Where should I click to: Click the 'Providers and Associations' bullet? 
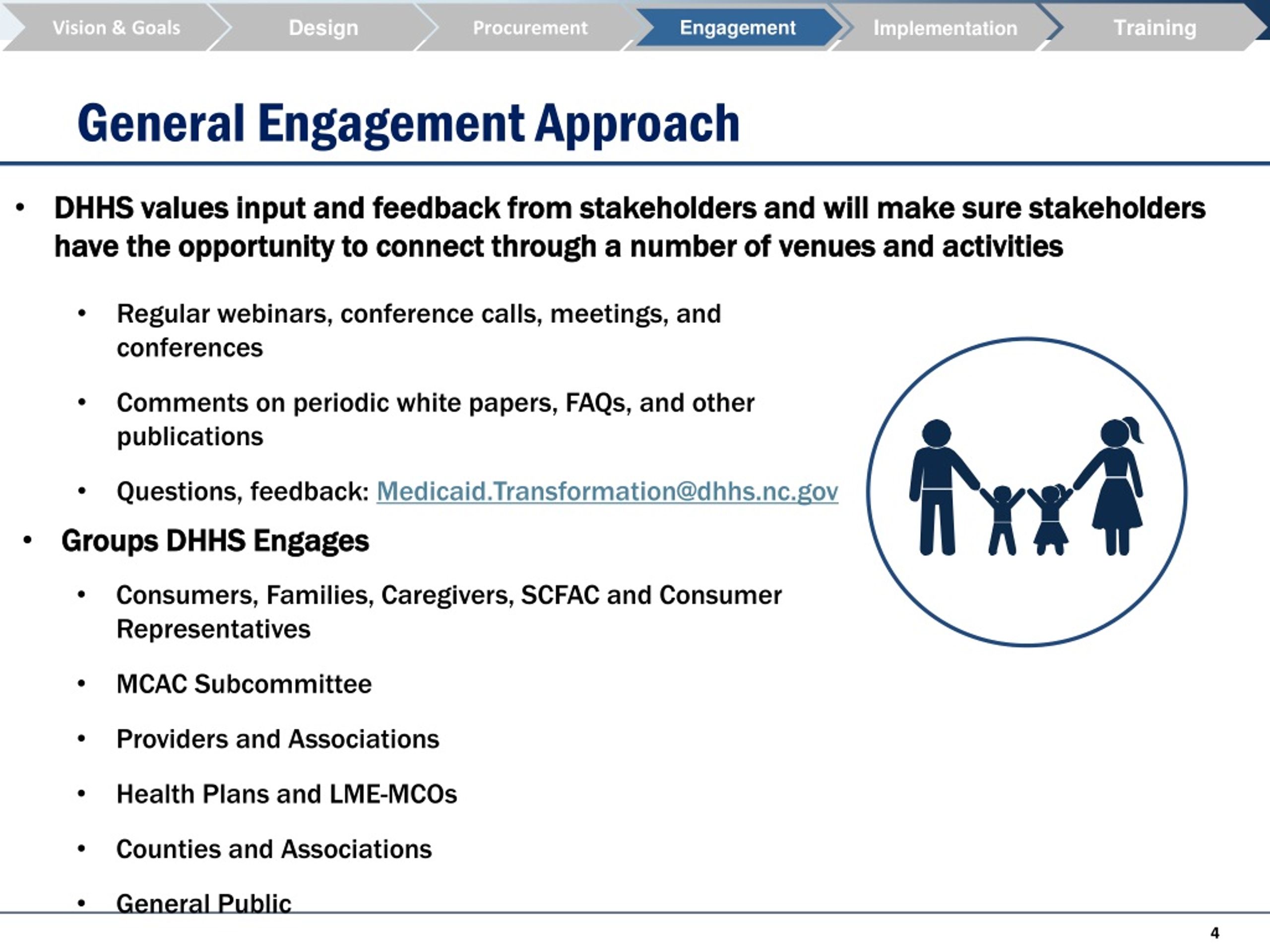[x=278, y=739]
